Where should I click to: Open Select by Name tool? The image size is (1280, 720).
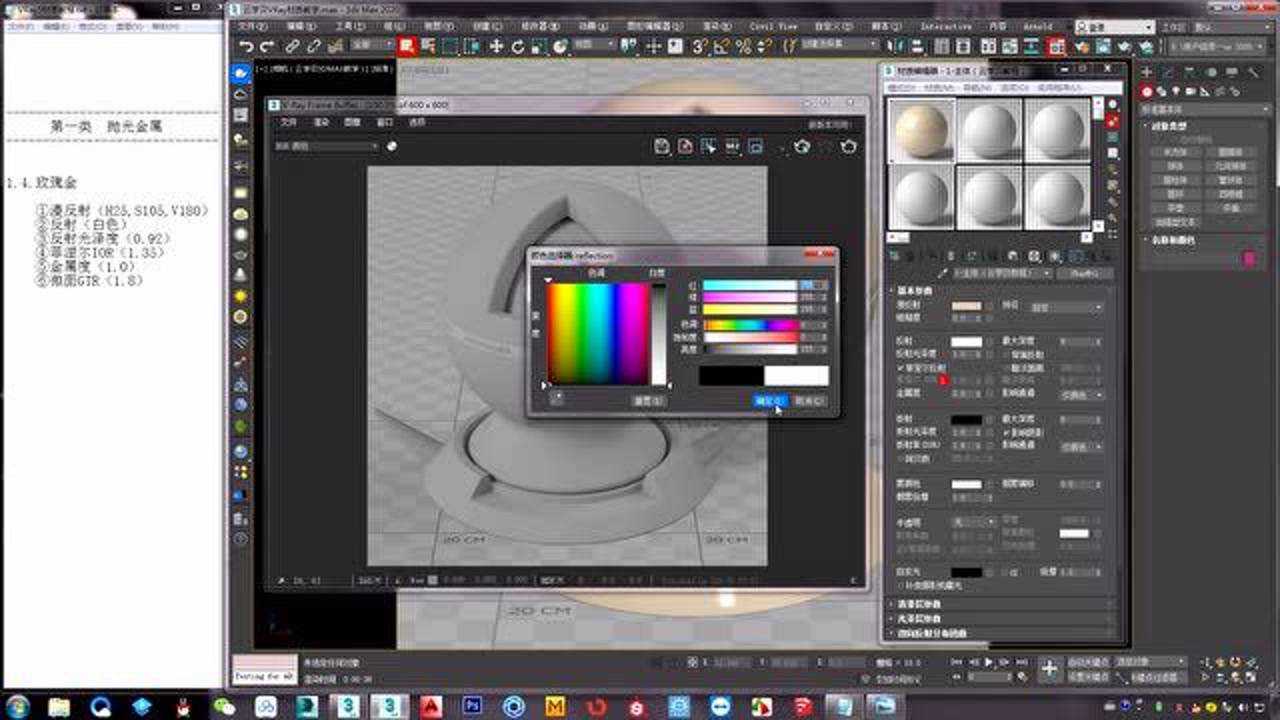(x=428, y=46)
